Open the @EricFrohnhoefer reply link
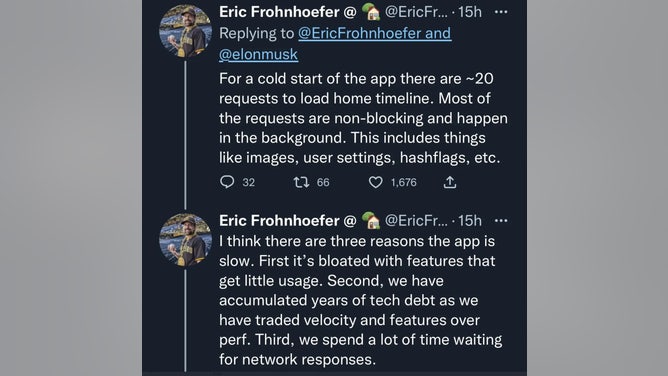The height and width of the screenshot is (376, 668). pos(374,33)
